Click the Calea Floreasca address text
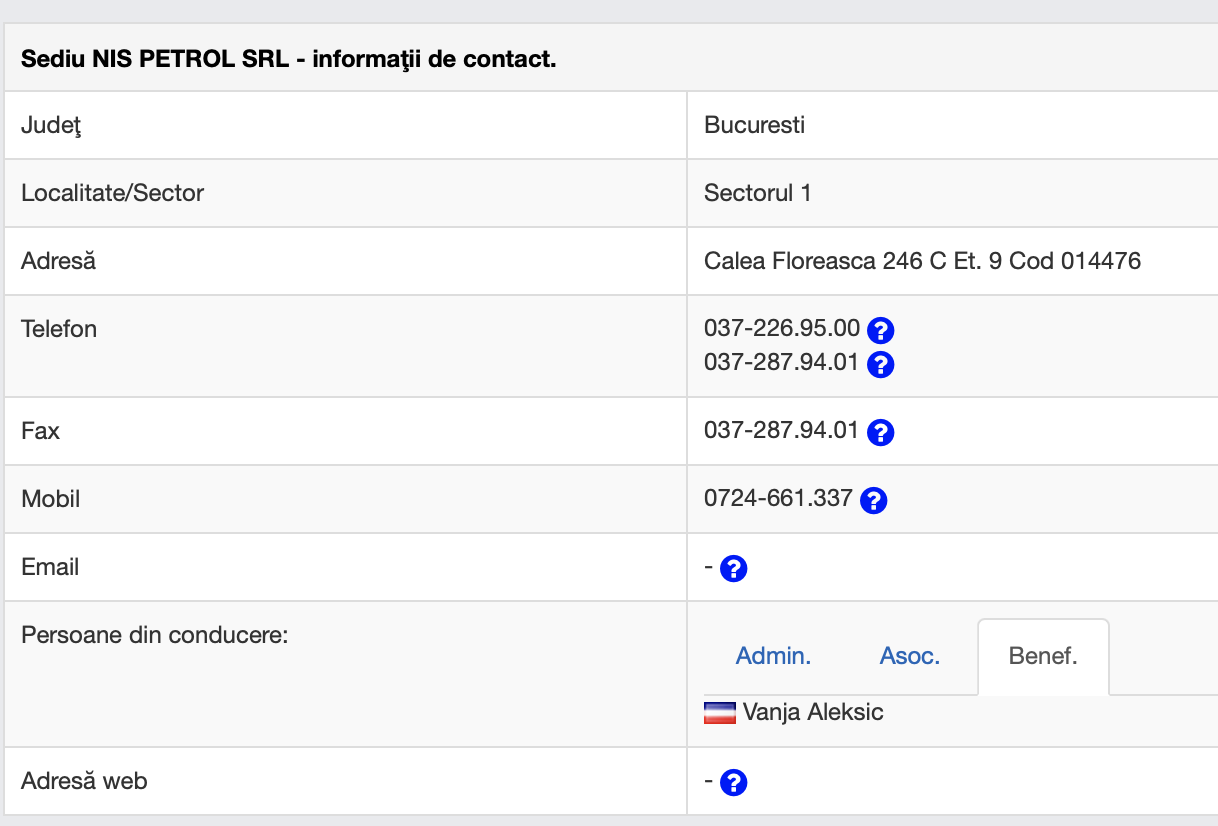 click(x=922, y=262)
